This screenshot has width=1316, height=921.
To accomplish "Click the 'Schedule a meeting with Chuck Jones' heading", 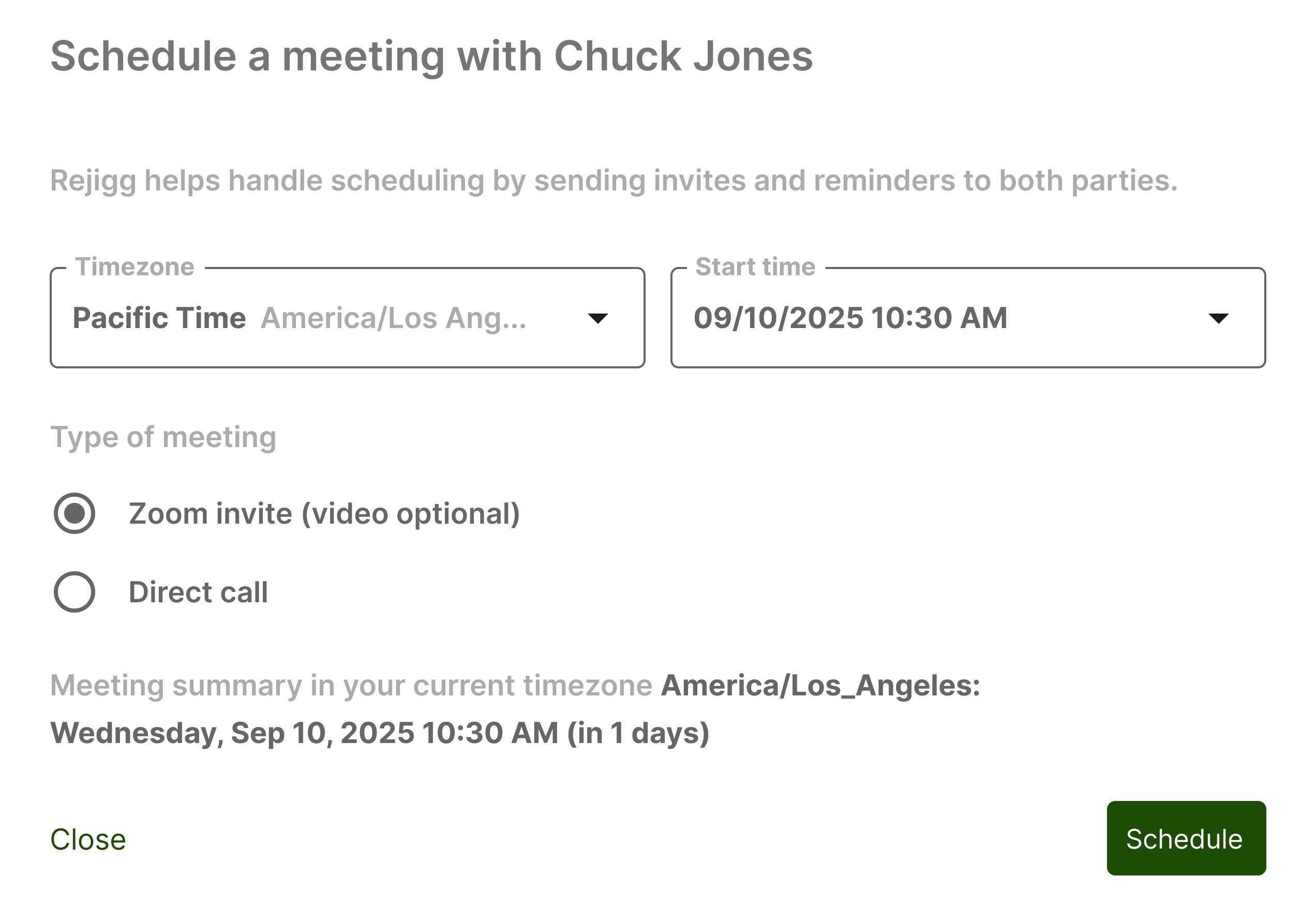I will (431, 56).
